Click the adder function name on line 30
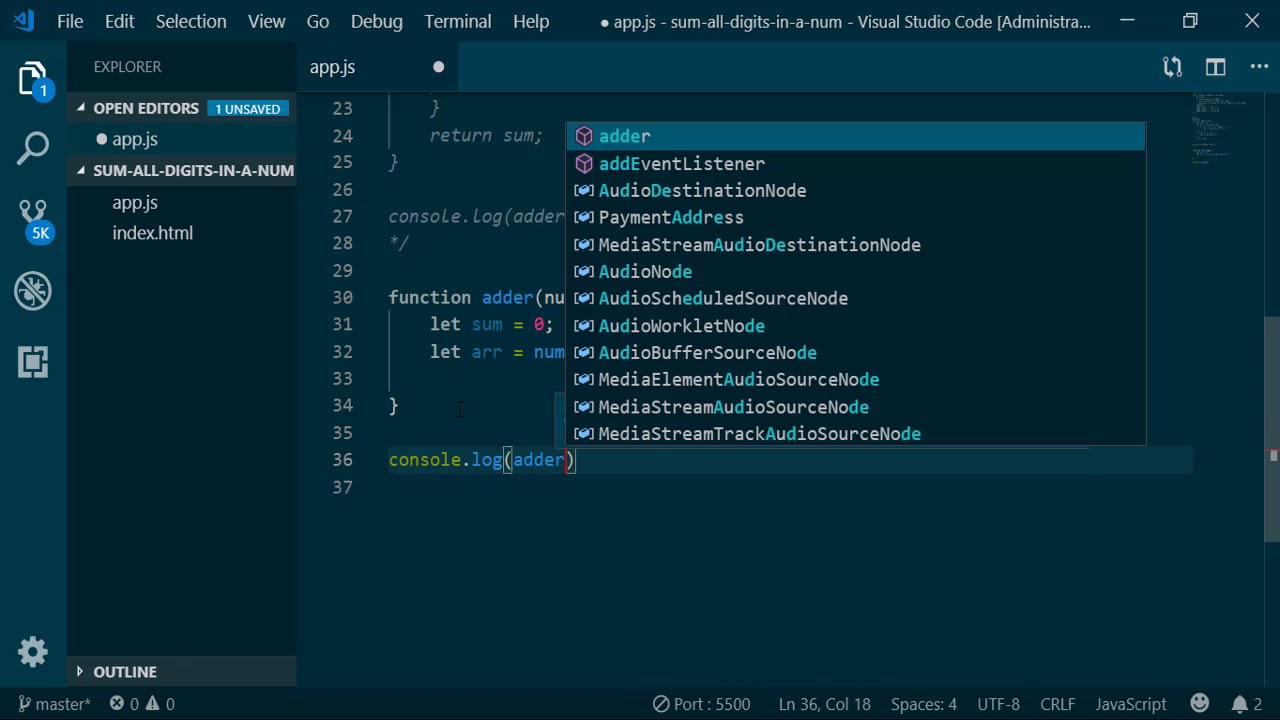This screenshot has height=720, width=1280. pyautogui.click(x=507, y=298)
